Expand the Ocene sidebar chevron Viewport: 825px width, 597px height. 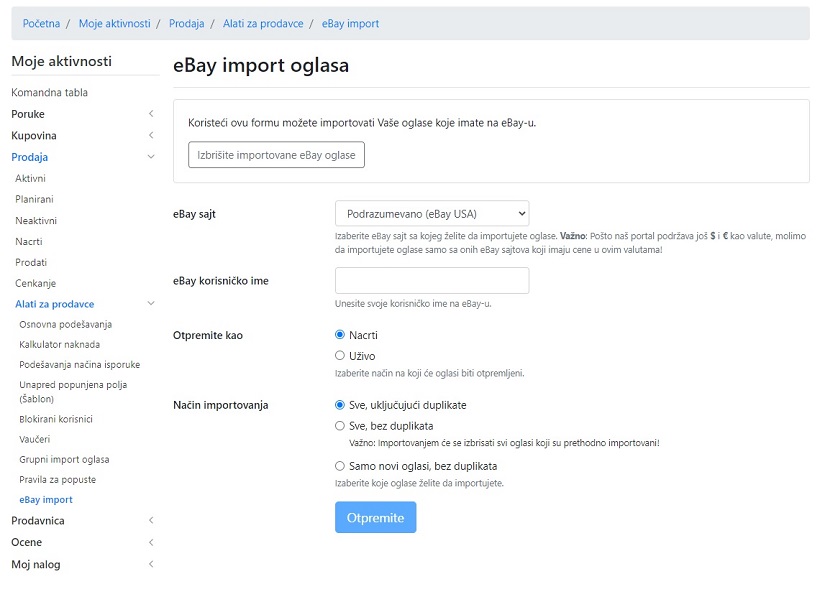pyautogui.click(x=151, y=542)
